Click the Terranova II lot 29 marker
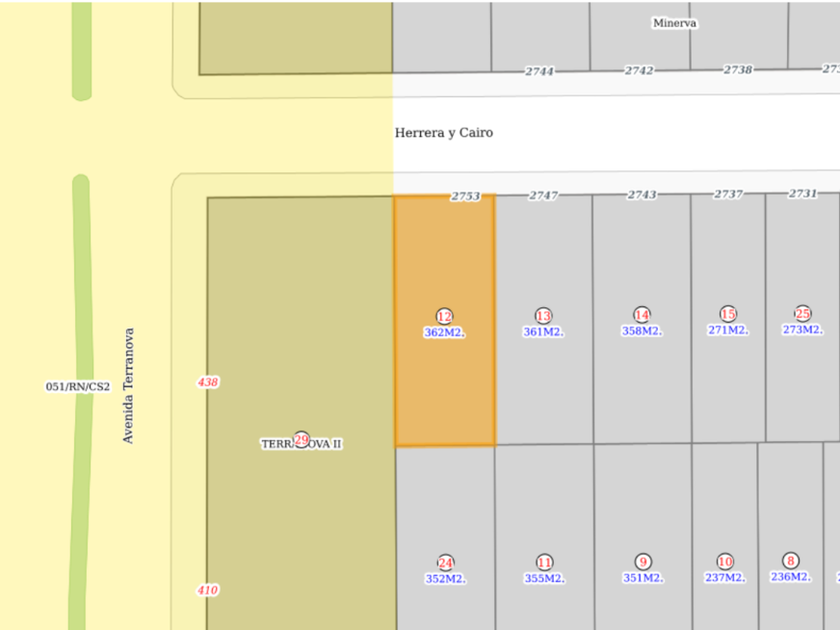The height and width of the screenshot is (630, 840). [x=301, y=441]
